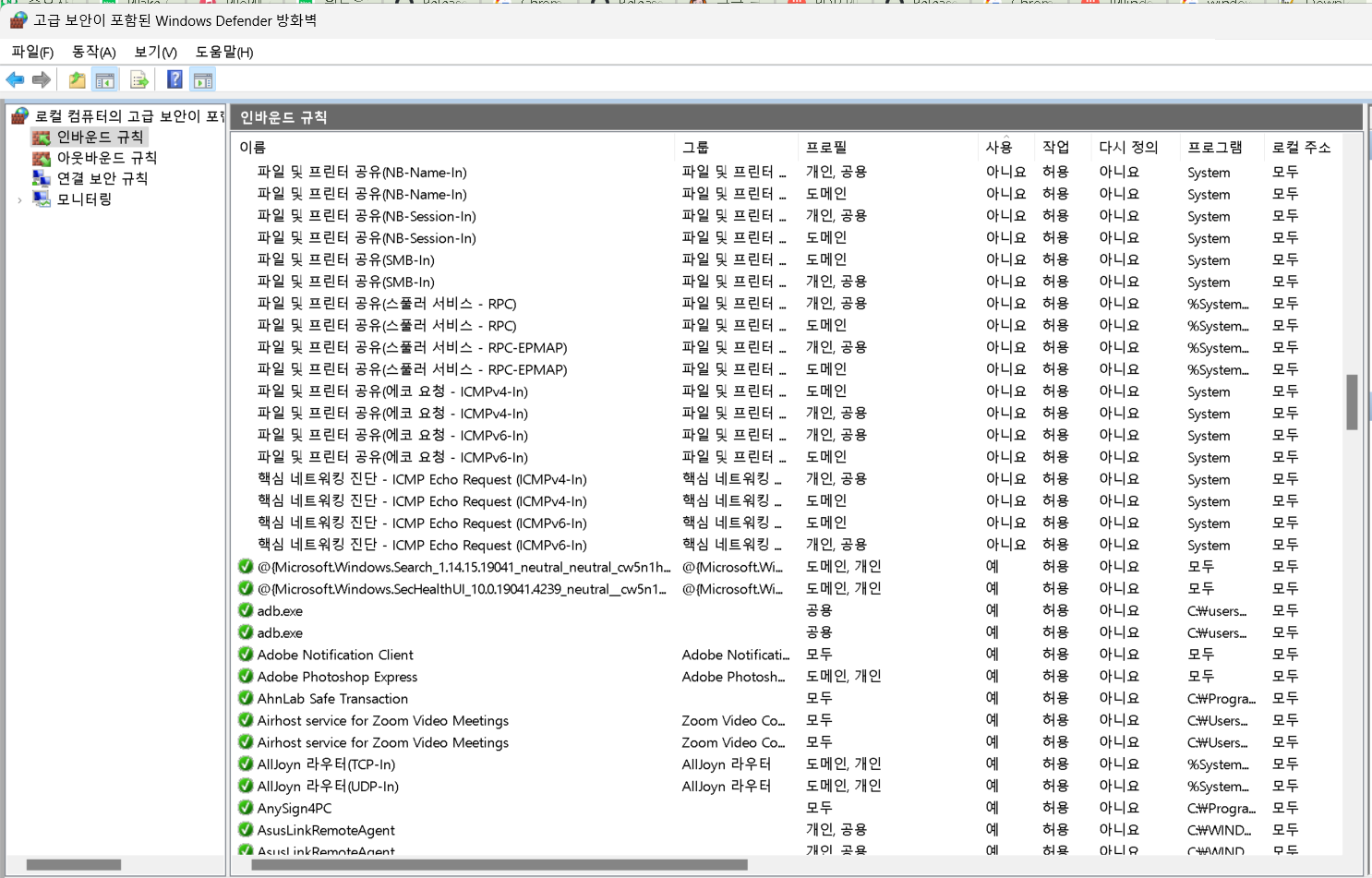Click 'Adobe Photosh...' group cell

coord(733,677)
